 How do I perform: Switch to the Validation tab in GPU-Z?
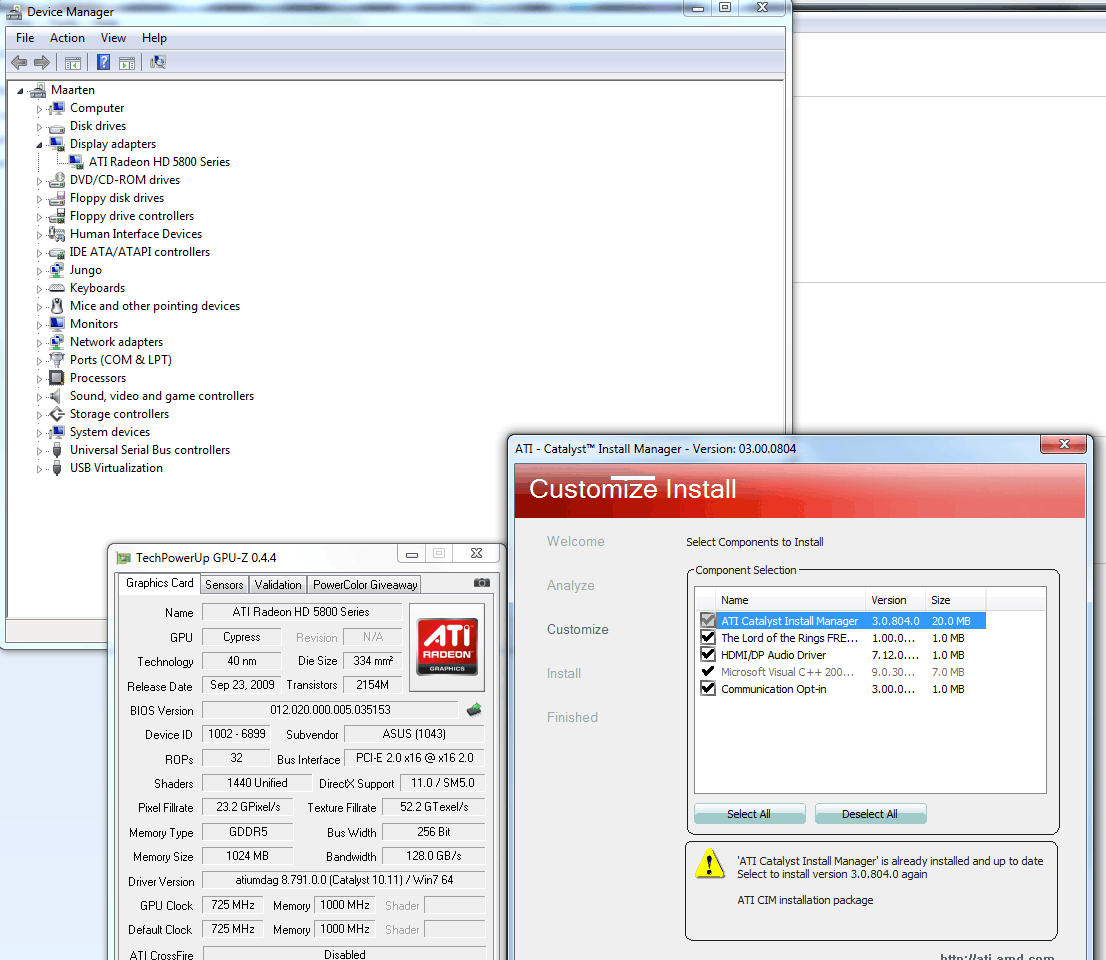coord(278,585)
